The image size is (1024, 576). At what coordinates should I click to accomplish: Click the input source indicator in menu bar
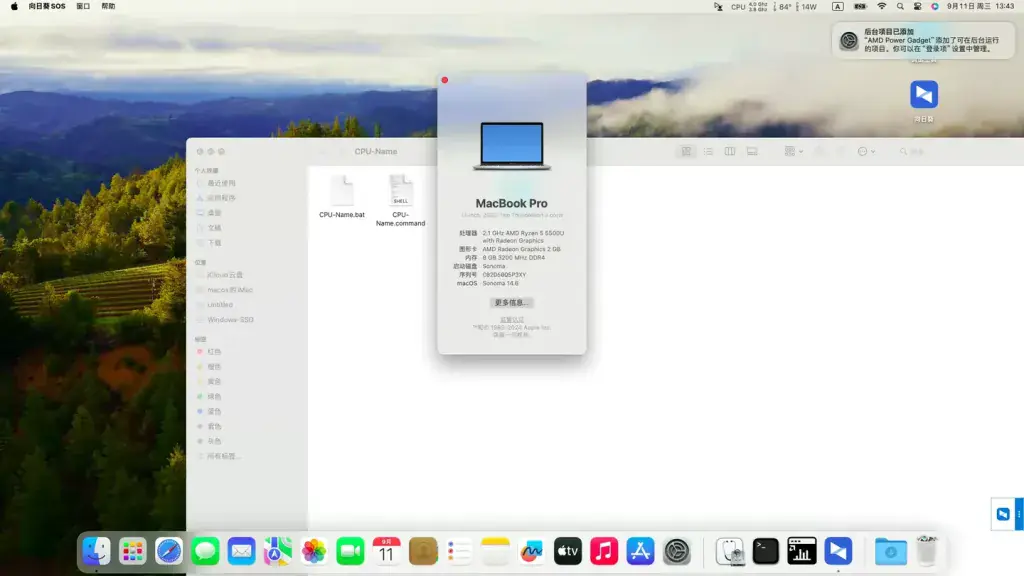pyautogui.click(x=837, y=7)
